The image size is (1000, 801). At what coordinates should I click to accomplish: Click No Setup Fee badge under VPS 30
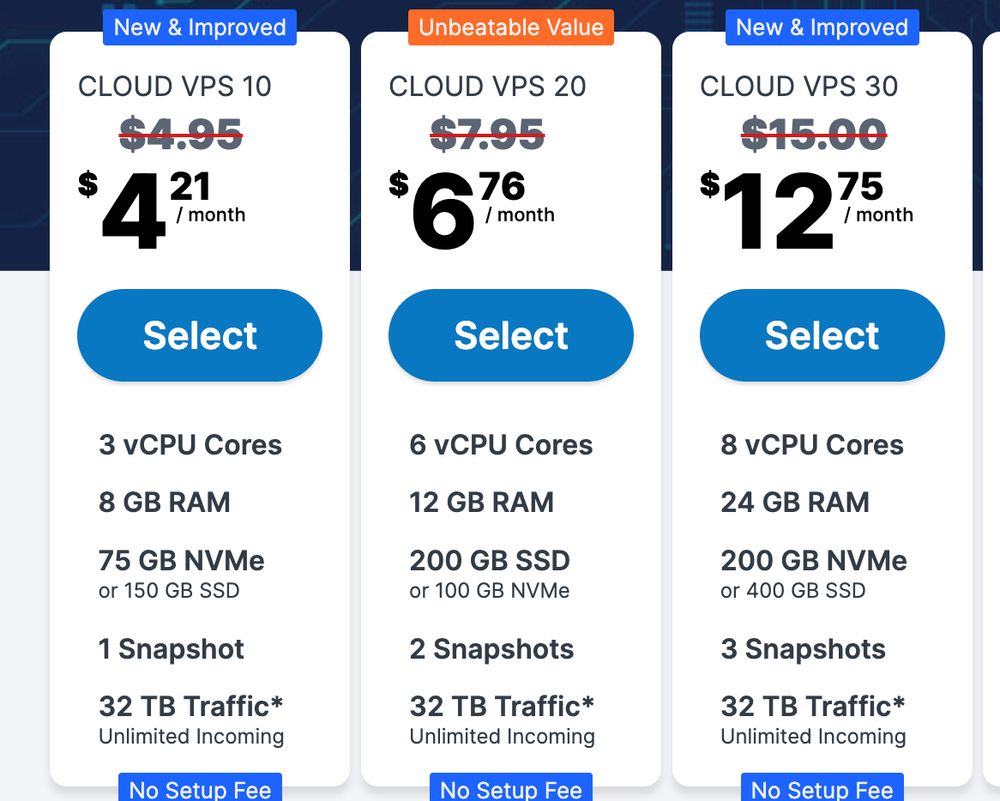coord(822,789)
